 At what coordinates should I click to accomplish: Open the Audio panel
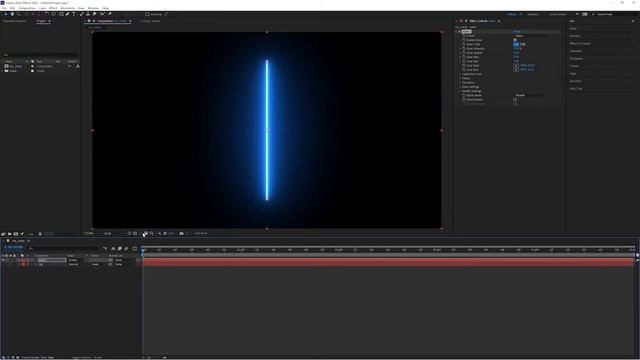[x=573, y=29]
